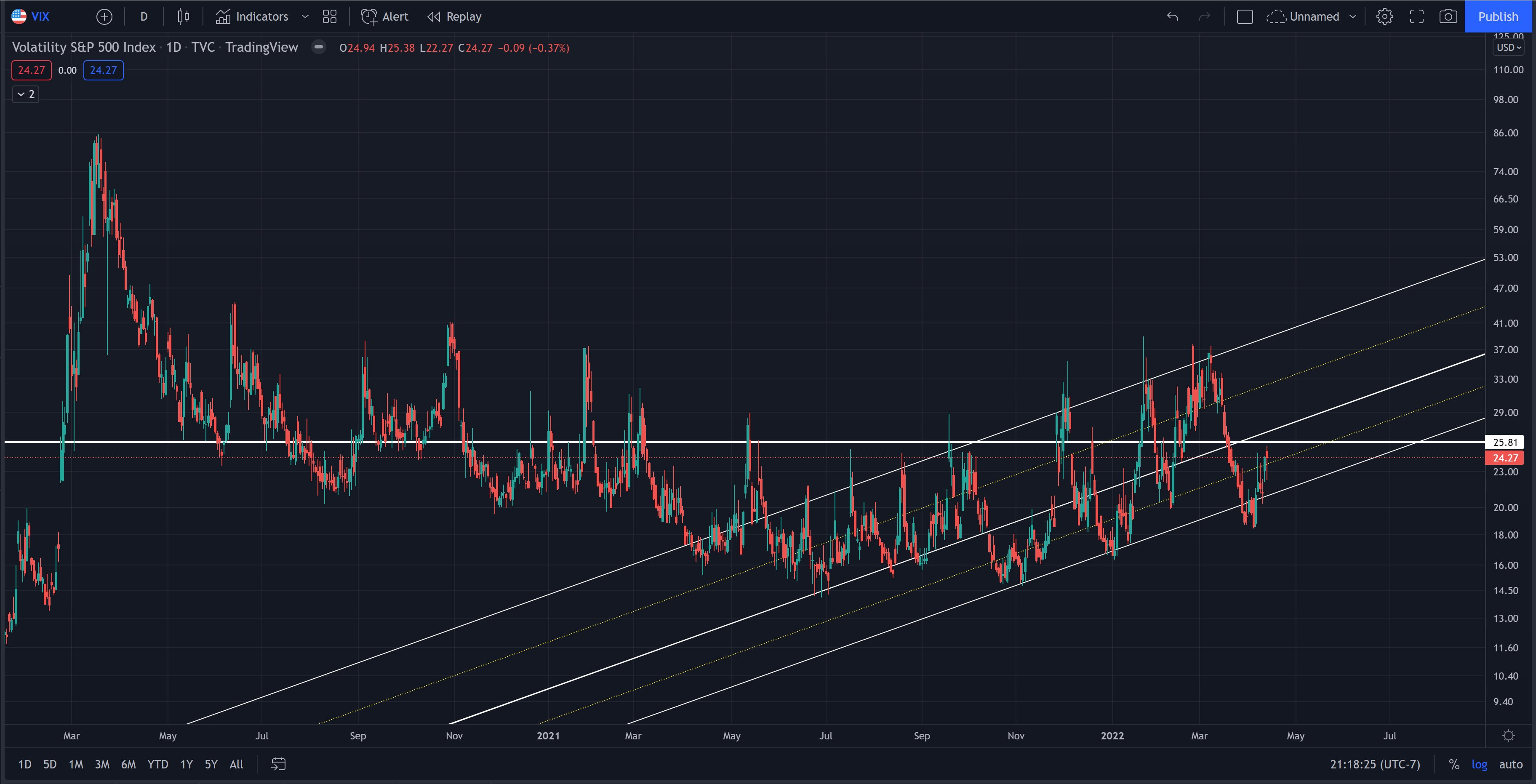The width and height of the screenshot is (1536, 784).
Task: Click the blue Publish button
Action: point(1498,17)
